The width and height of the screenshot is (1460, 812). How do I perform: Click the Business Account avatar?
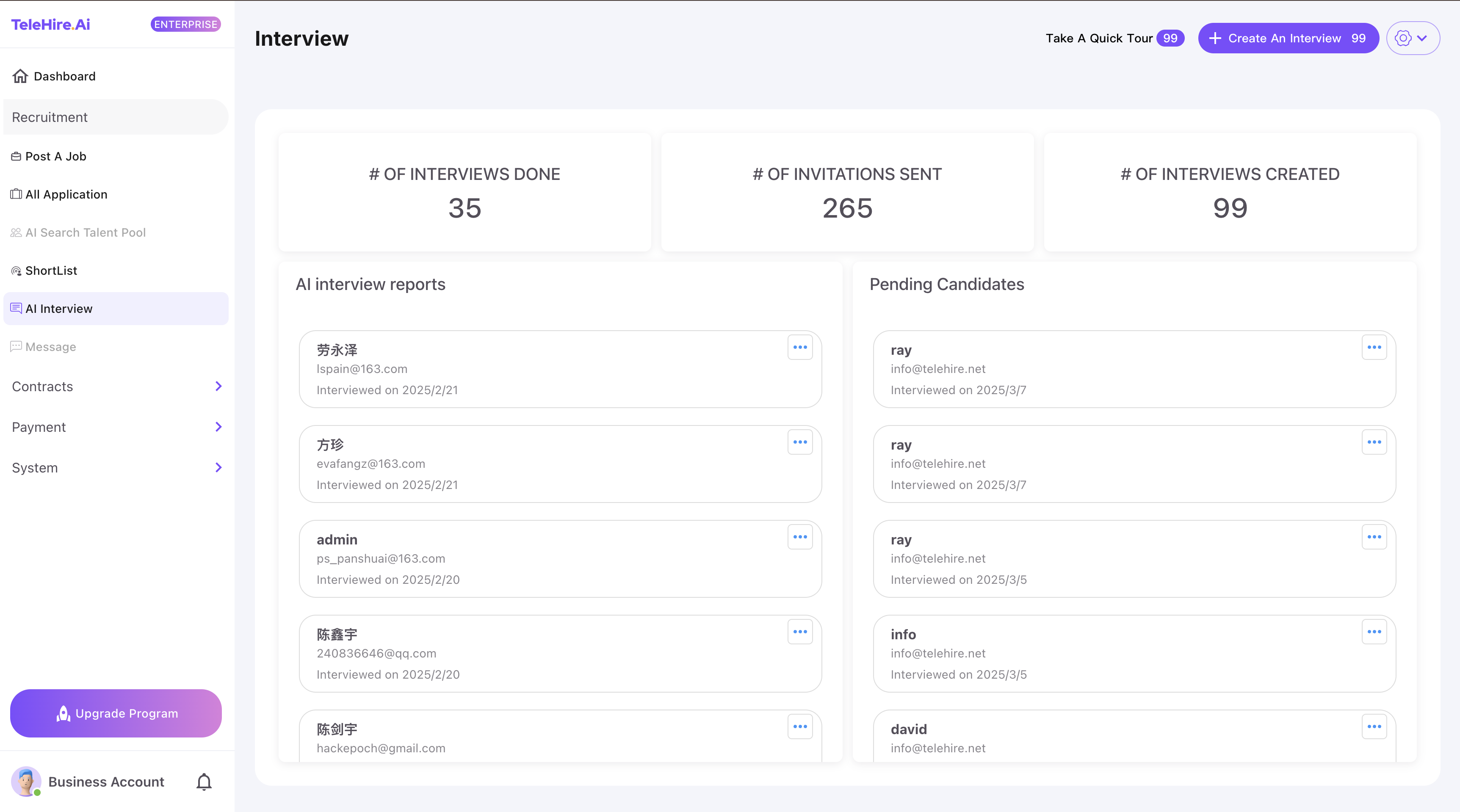click(26, 782)
